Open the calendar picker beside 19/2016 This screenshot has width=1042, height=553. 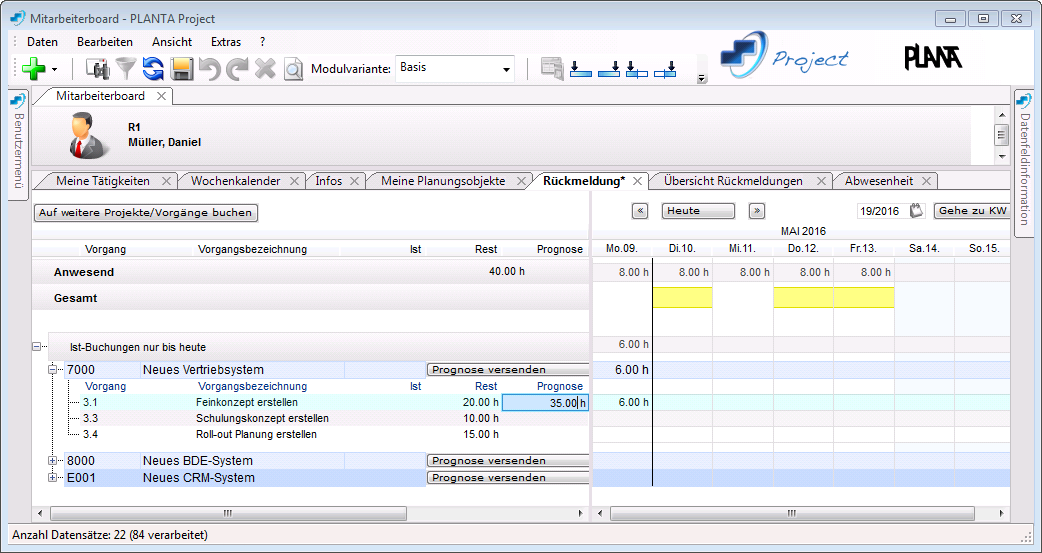916,211
